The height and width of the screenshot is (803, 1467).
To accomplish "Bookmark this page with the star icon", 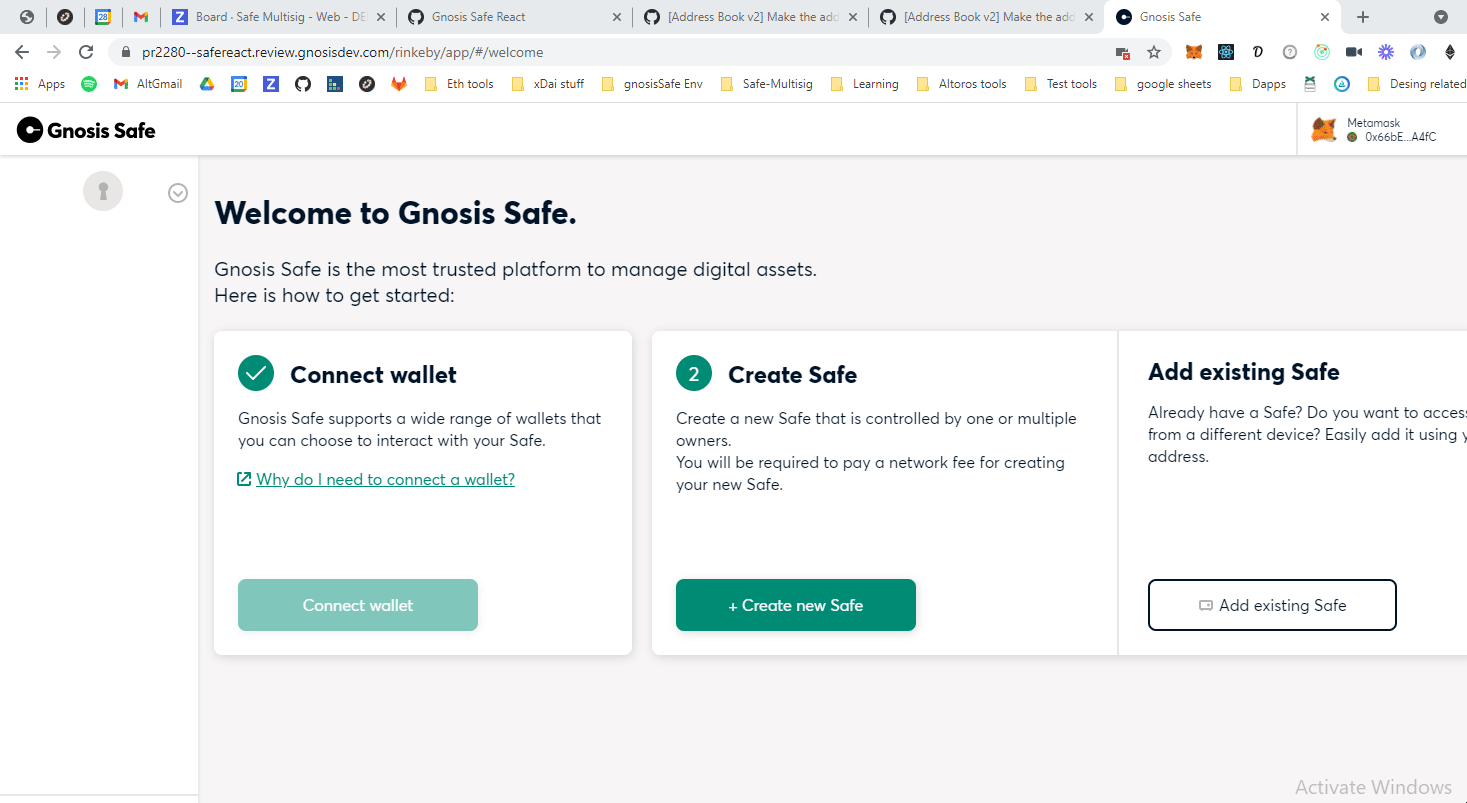I will tap(1153, 52).
